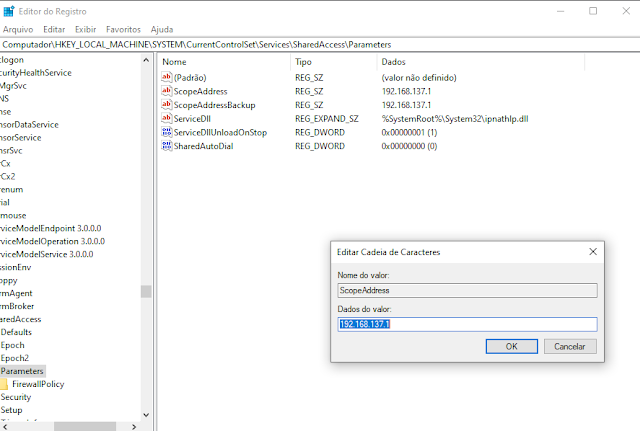This screenshot has height=431, width=640.
Task: Click the Cancelar button
Action: click(x=570, y=347)
